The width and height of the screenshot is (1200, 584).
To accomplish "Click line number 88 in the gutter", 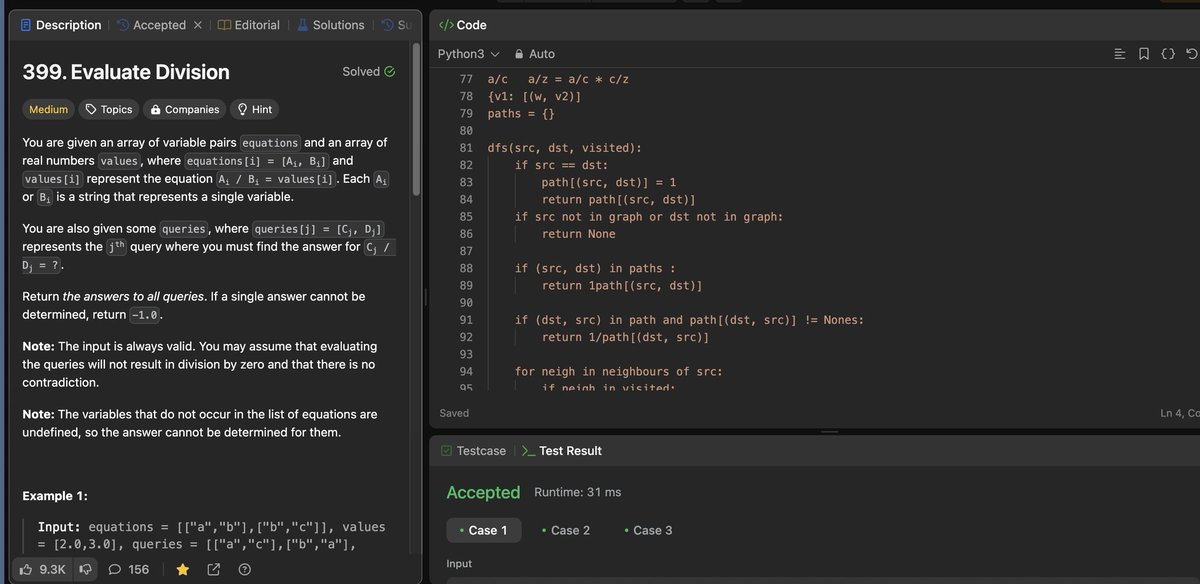I will [466, 268].
